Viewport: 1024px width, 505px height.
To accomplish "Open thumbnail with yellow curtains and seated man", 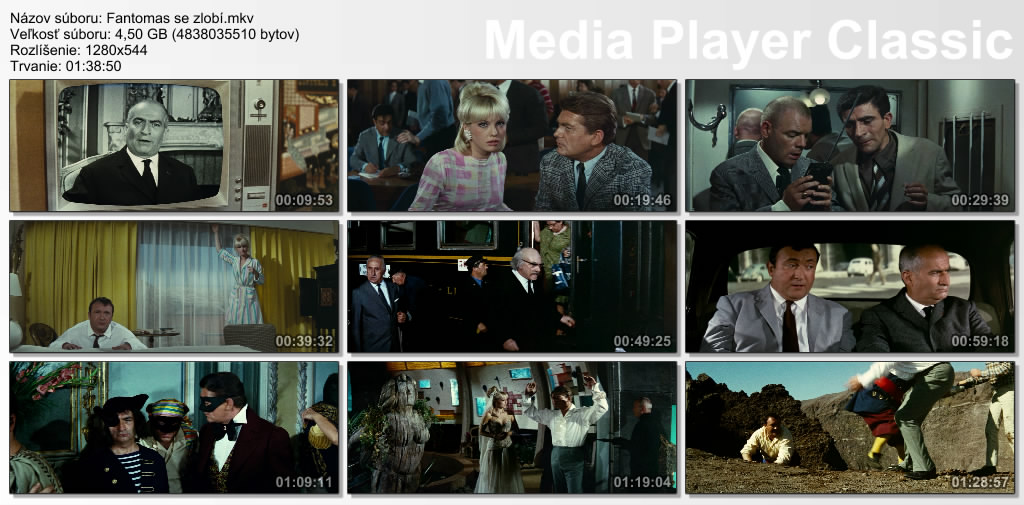I will click(174, 286).
